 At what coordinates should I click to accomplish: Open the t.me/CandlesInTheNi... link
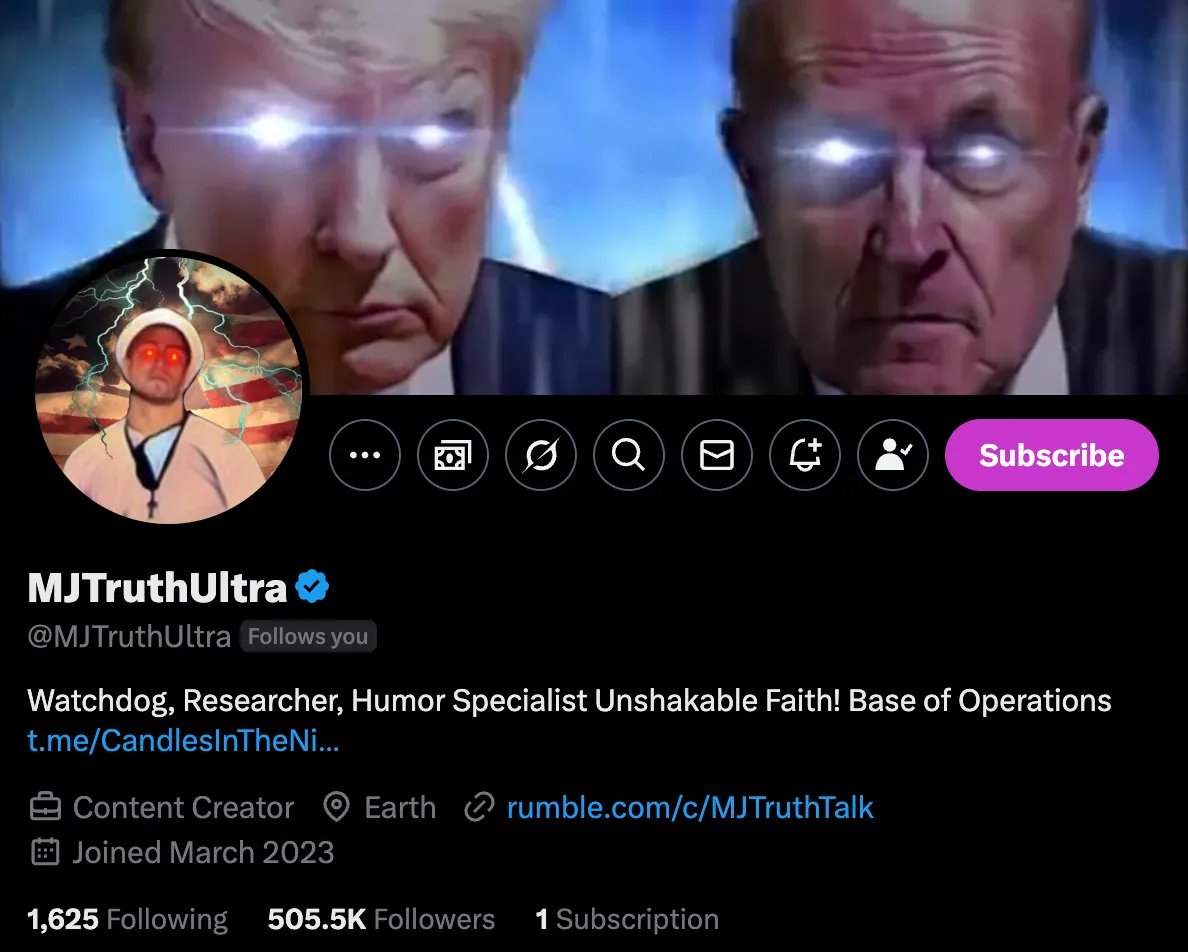point(183,740)
